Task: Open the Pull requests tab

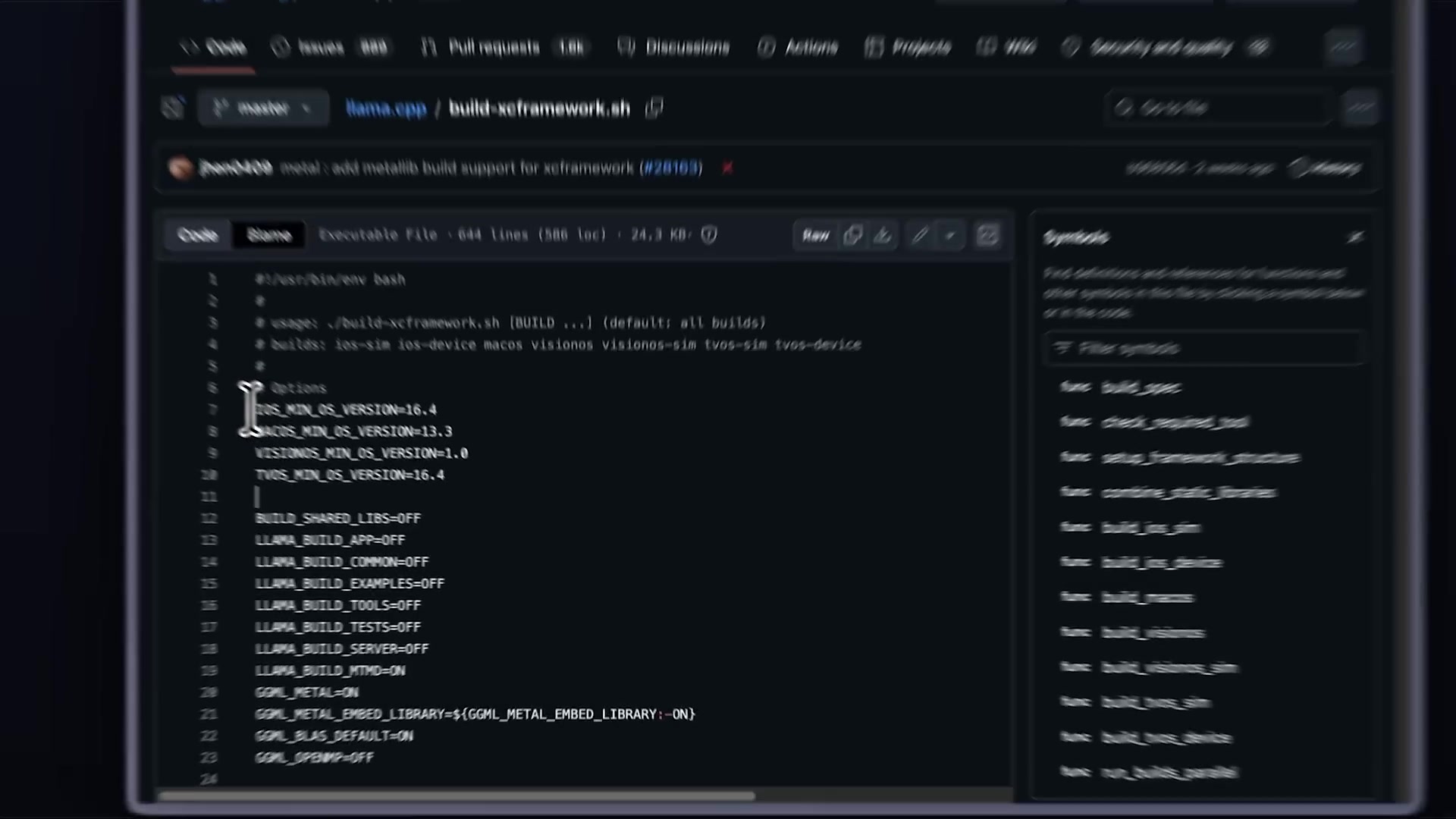Action: click(x=503, y=48)
